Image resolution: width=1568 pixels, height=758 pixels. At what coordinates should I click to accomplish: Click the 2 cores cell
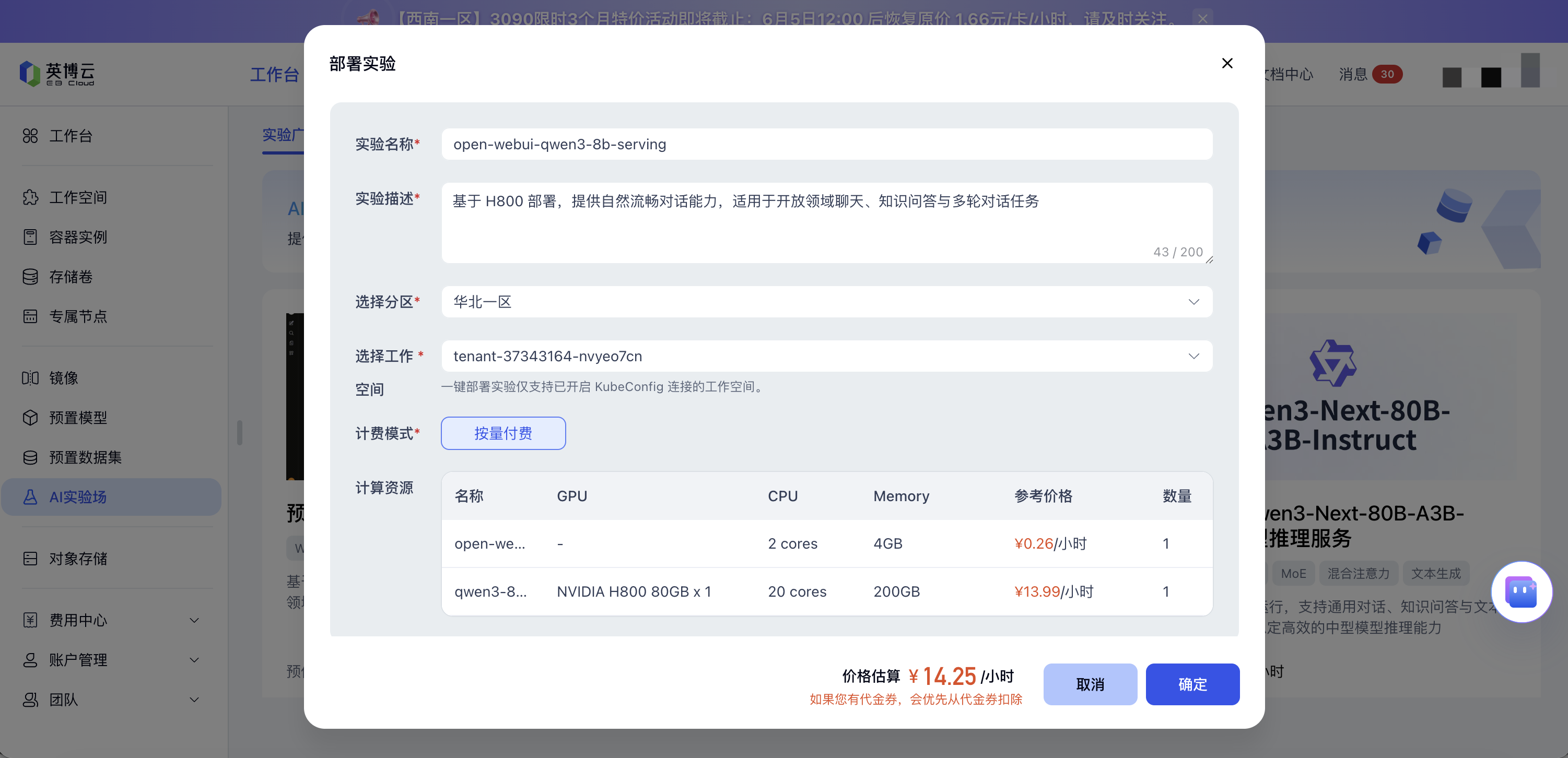[792, 543]
